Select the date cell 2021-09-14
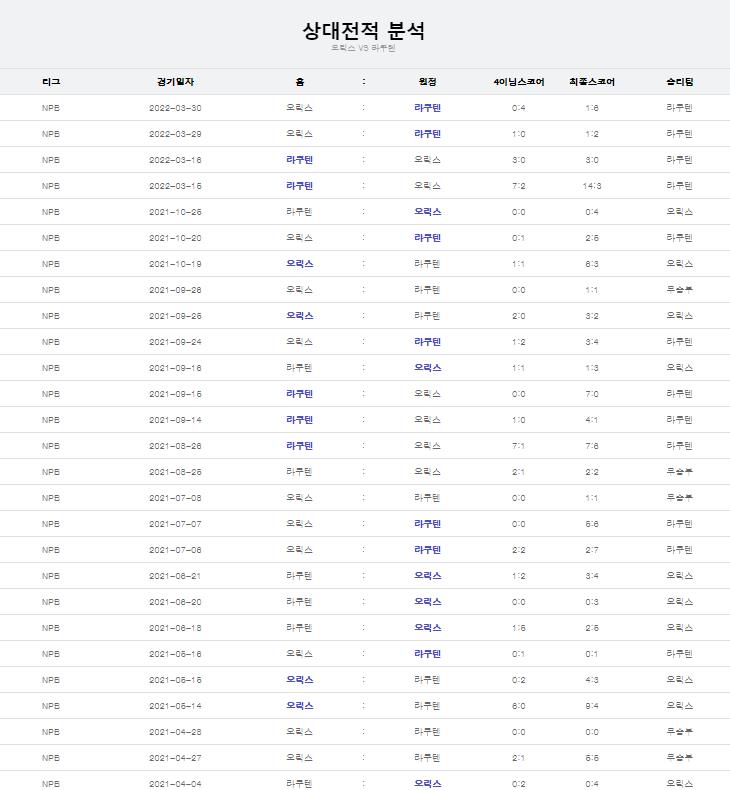730x790 pixels. [175, 420]
